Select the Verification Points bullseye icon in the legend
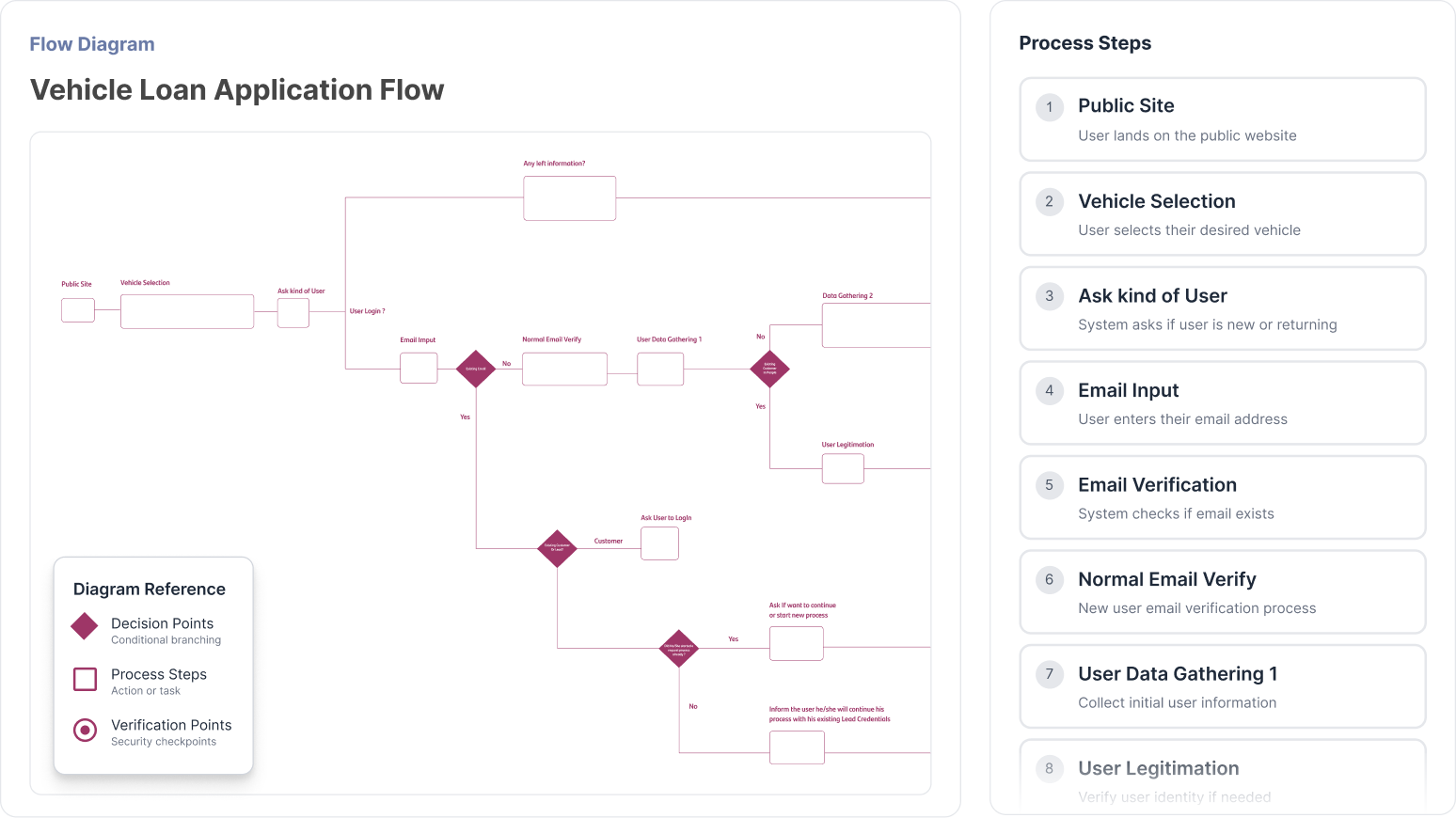The width and height of the screenshot is (1456, 818). (x=85, y=730)
